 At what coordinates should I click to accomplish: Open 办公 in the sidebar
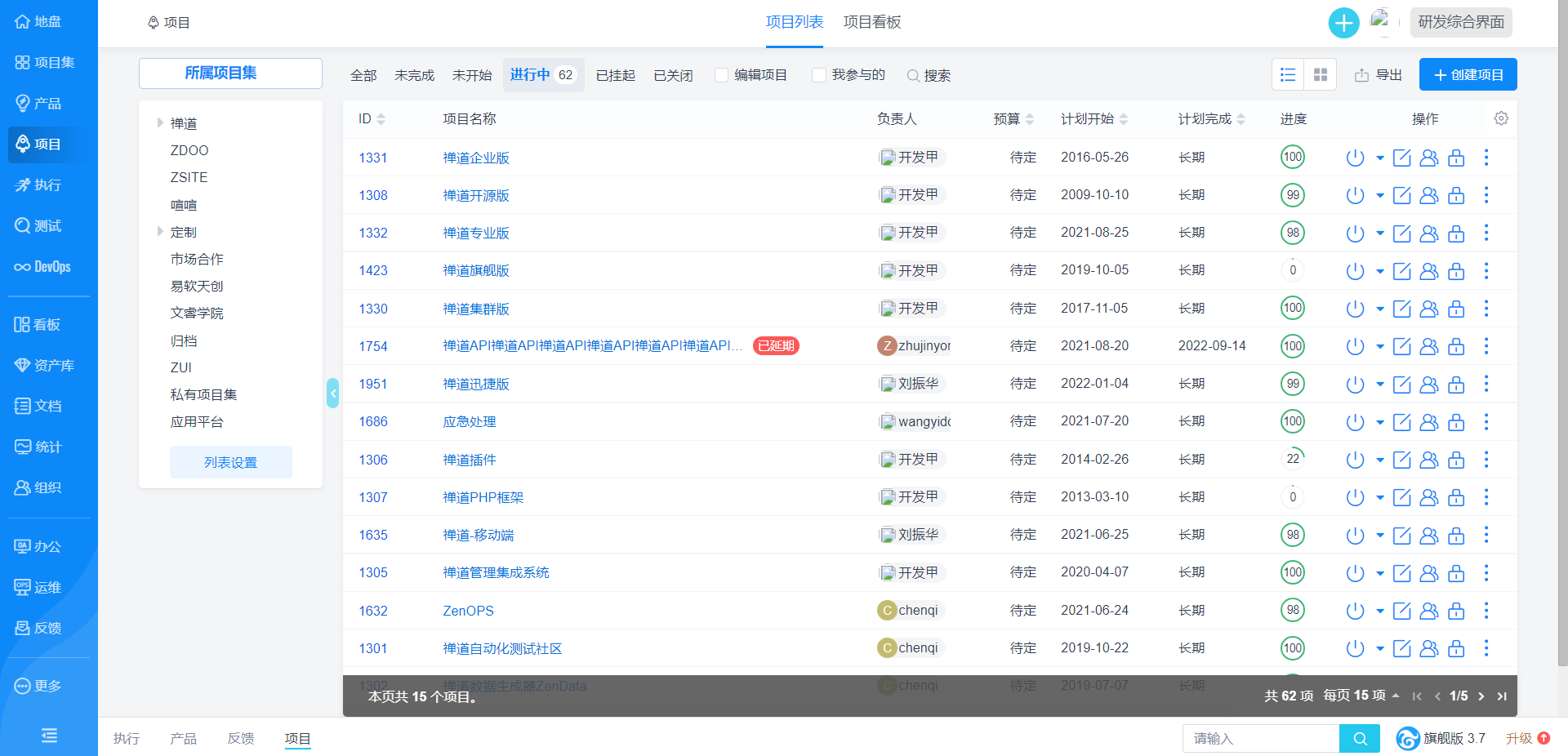point(38,546)
